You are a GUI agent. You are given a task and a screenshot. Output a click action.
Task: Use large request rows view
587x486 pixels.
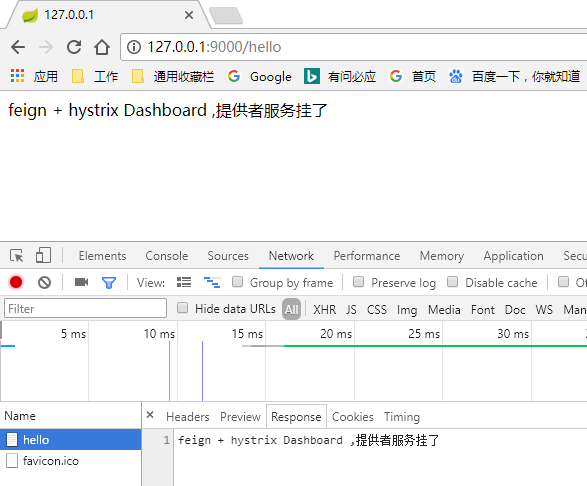tap(184, 282)
